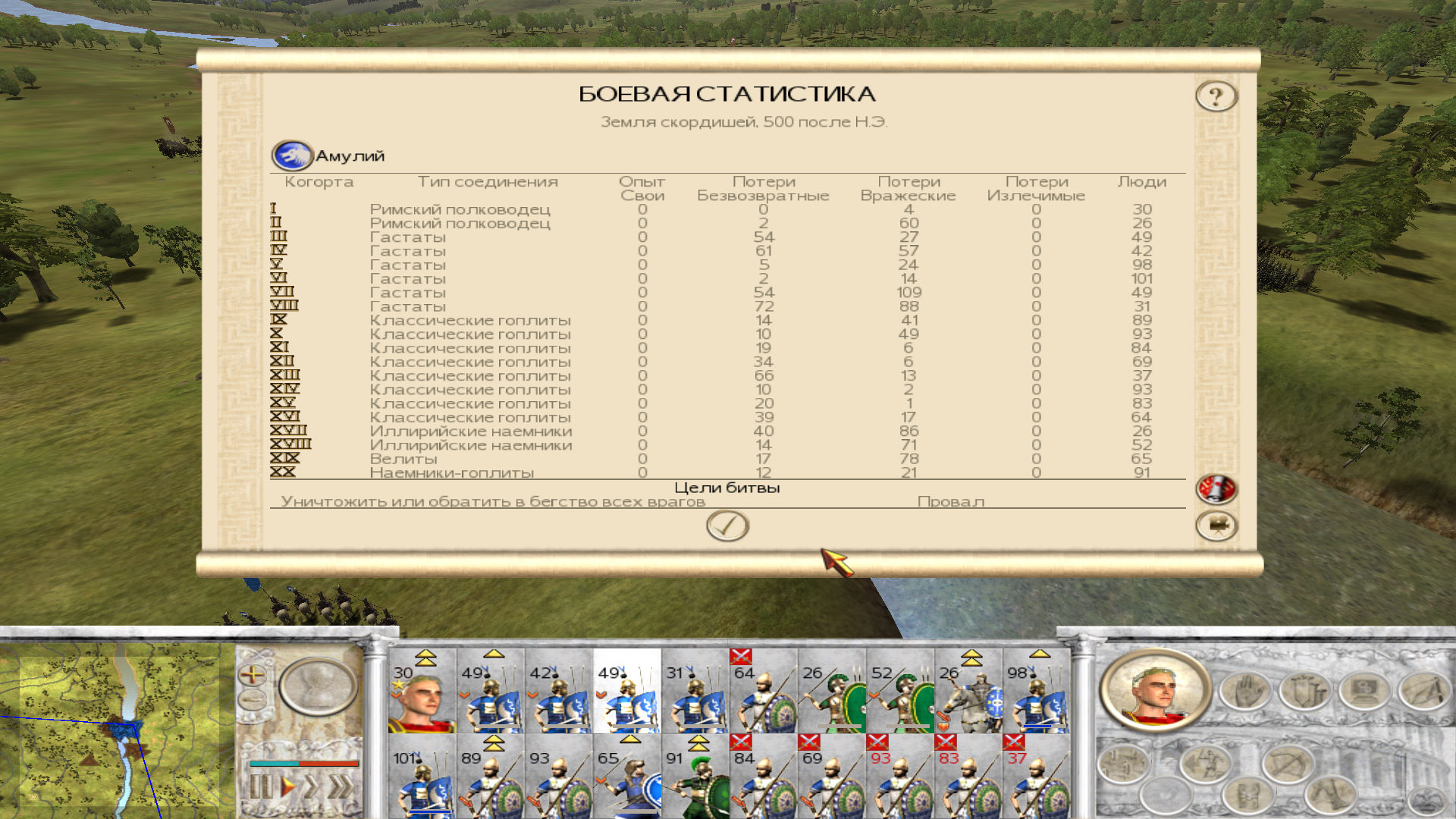Click the Провал objective result
The image size is (1456, 819).
coord(951,501)
